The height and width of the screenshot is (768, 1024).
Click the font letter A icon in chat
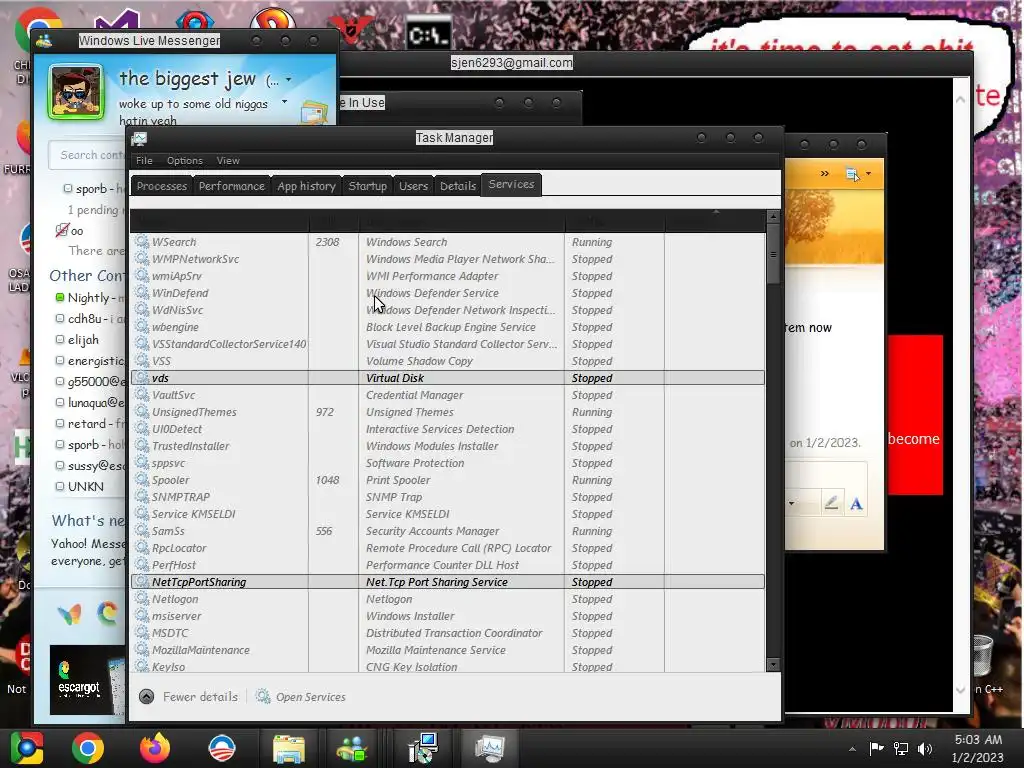856,504
